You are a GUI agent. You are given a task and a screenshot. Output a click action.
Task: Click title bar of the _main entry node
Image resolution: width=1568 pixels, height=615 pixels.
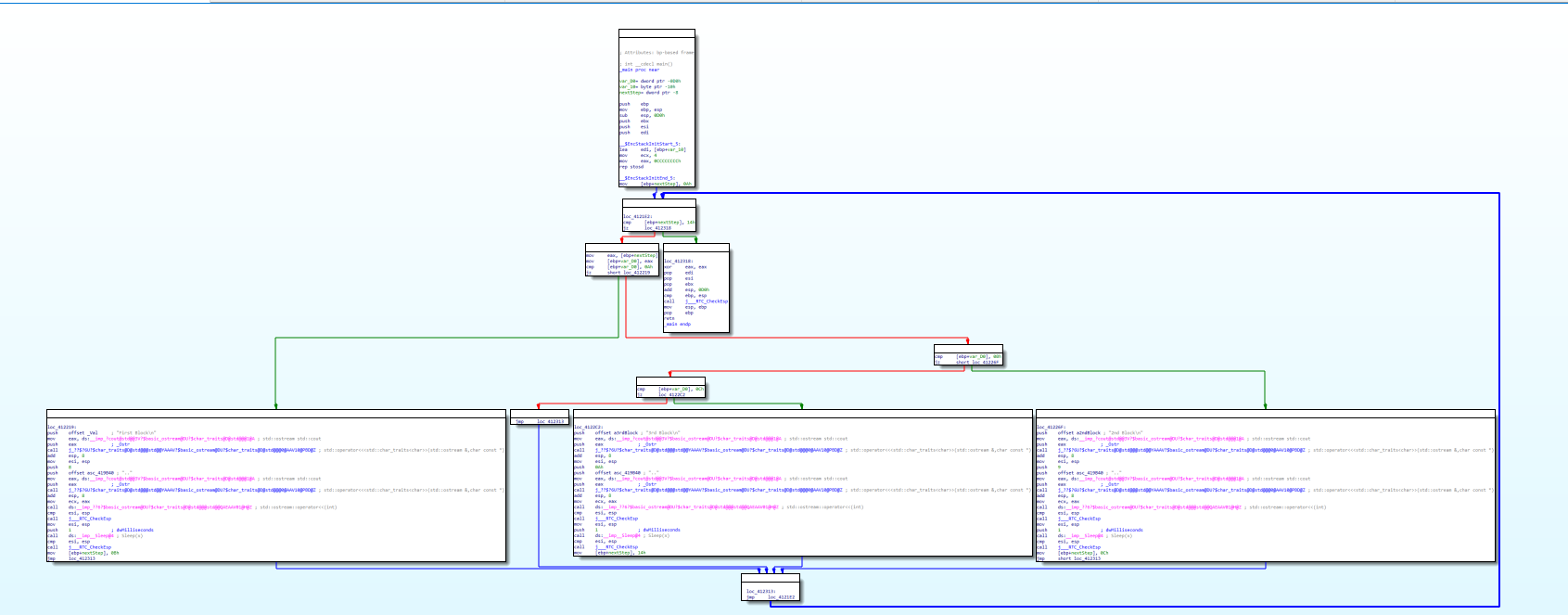coord(656,34)
